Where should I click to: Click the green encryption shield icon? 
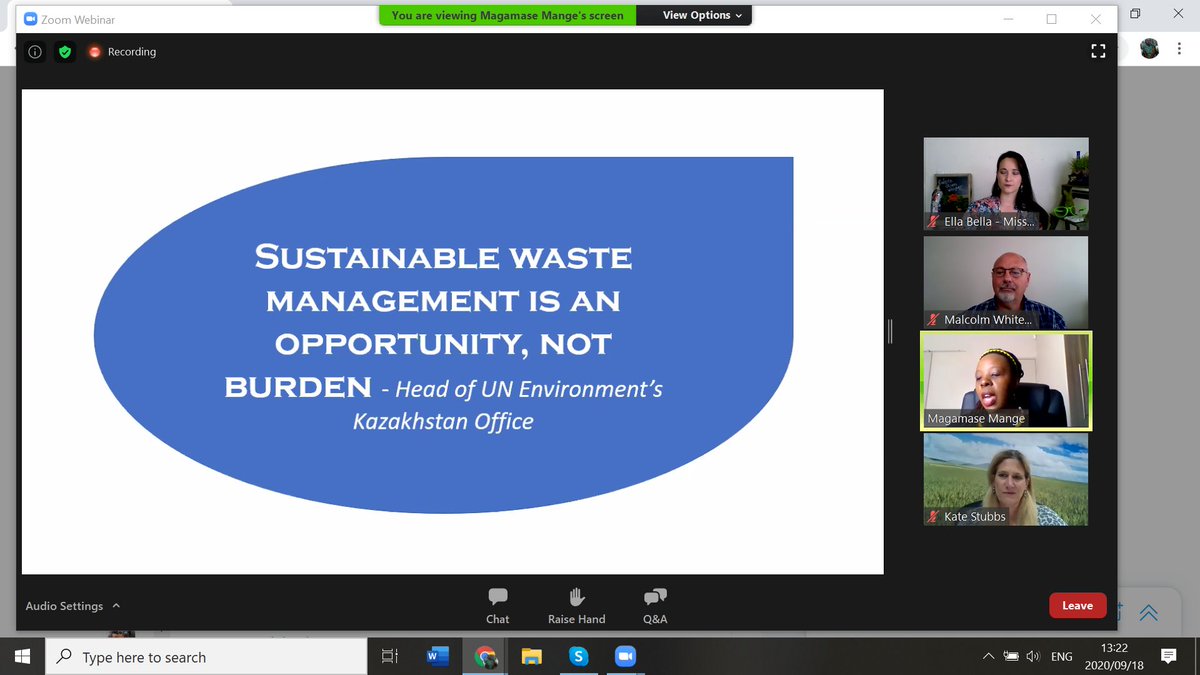pyautogui.click(x=65, y=52)
